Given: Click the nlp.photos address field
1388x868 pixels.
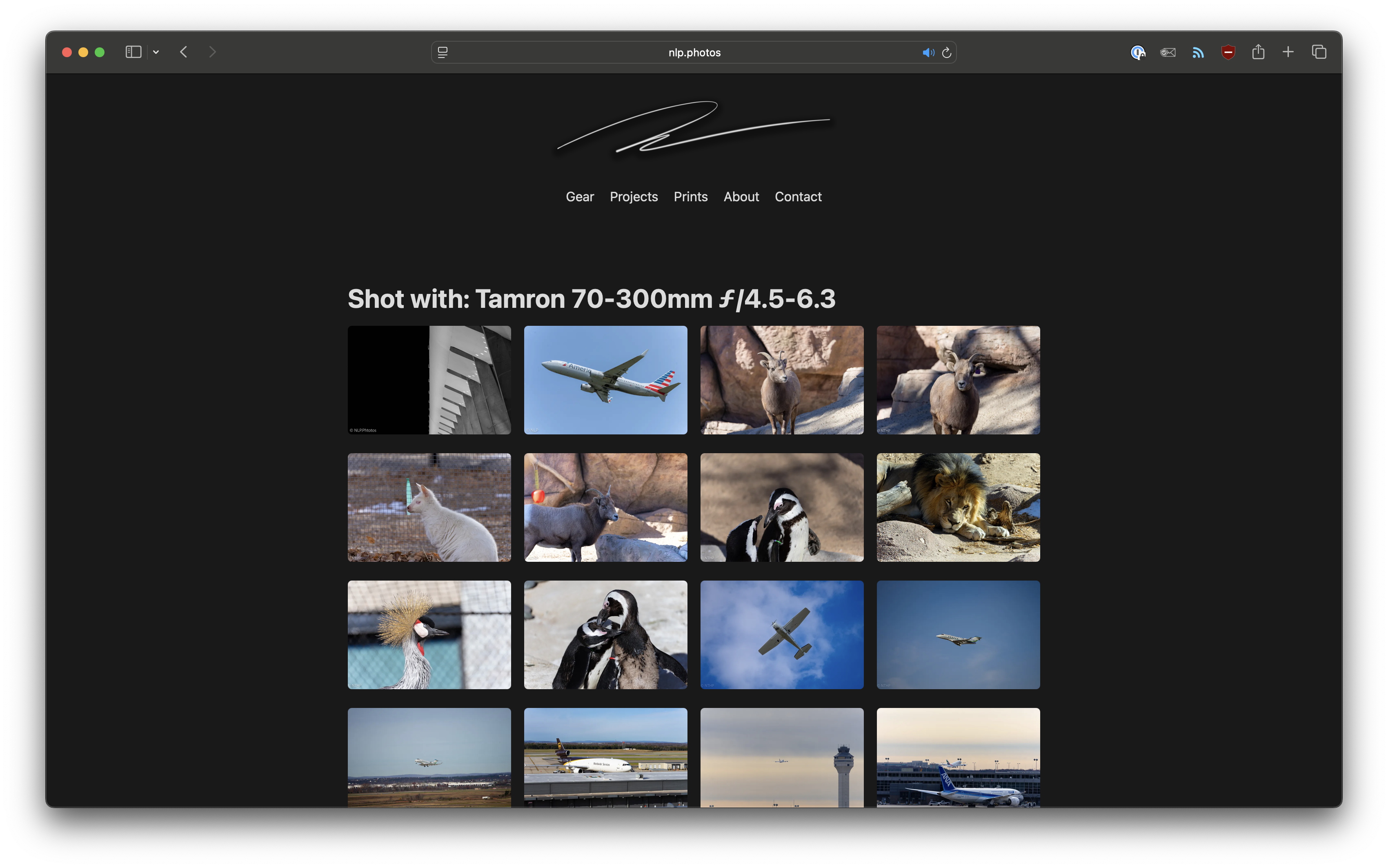Looking at the screenshot, I should click(694, 53).
